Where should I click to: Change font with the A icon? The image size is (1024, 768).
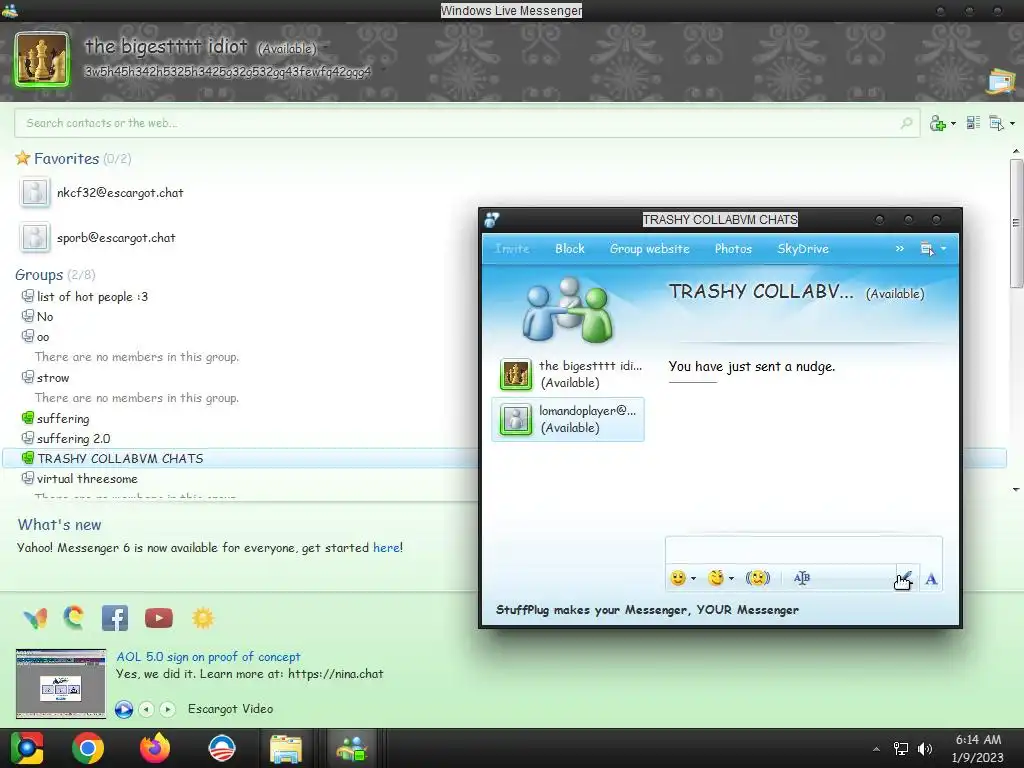coord(932,579)
